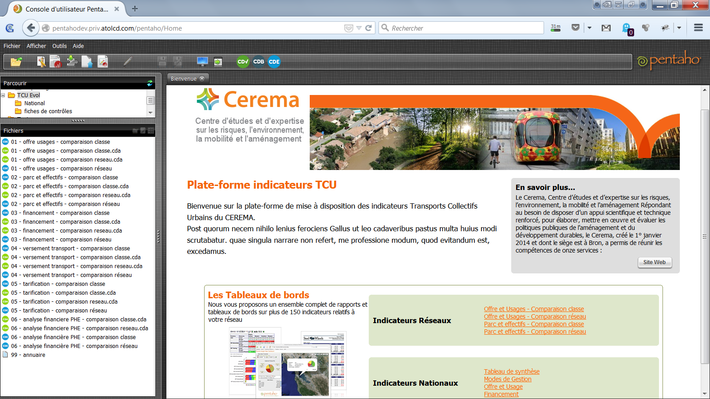Click the first icon in Fichiers header
This screenshot has height=399, width=710.
pyautogui.click(x=135, y=130)
